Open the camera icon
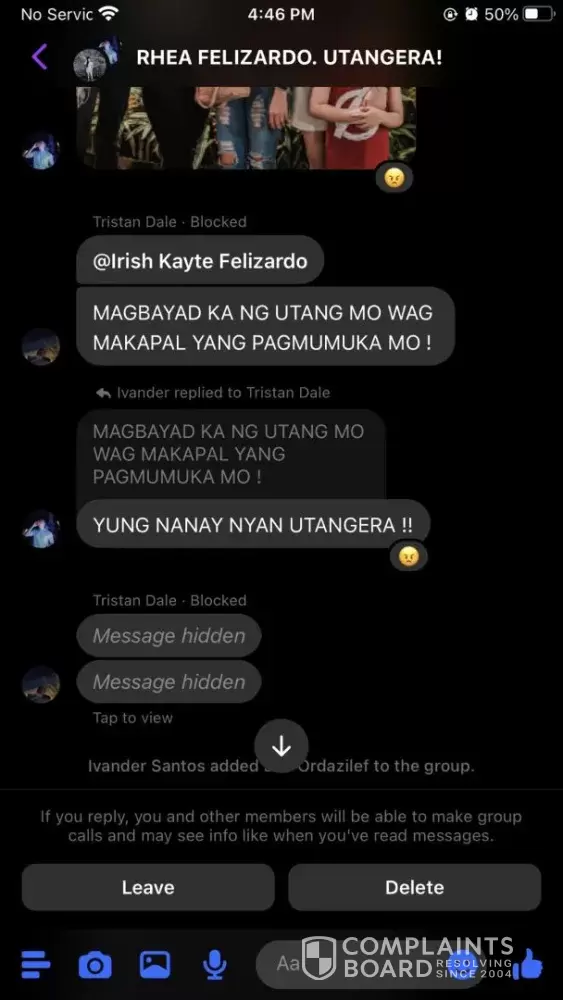 pos(95,964)
